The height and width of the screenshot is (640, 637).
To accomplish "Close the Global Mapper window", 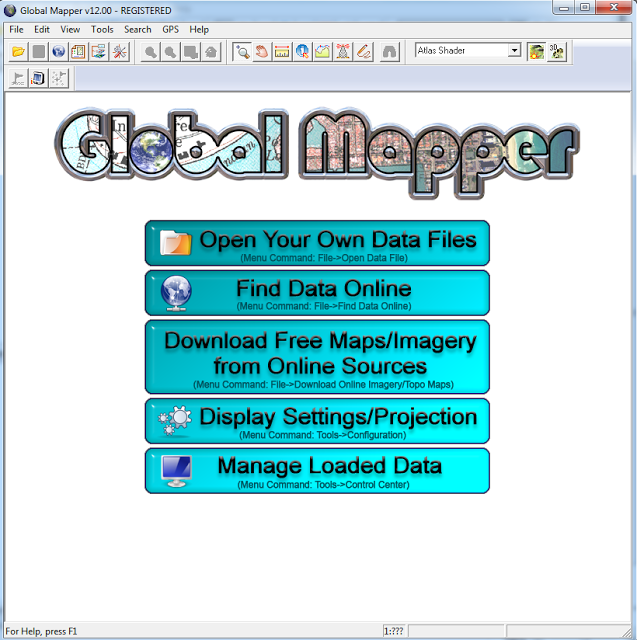I will tap(614, 8).
